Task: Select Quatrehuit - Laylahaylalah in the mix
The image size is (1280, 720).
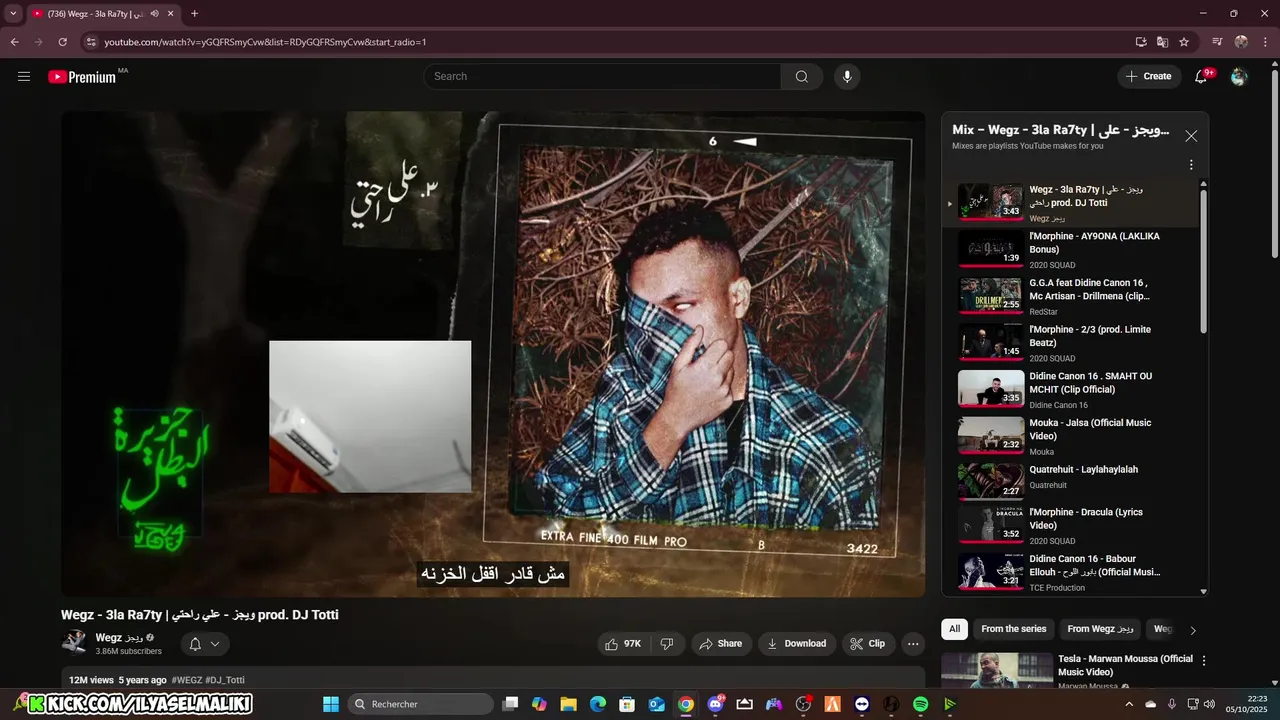Action: [1070, 482]
